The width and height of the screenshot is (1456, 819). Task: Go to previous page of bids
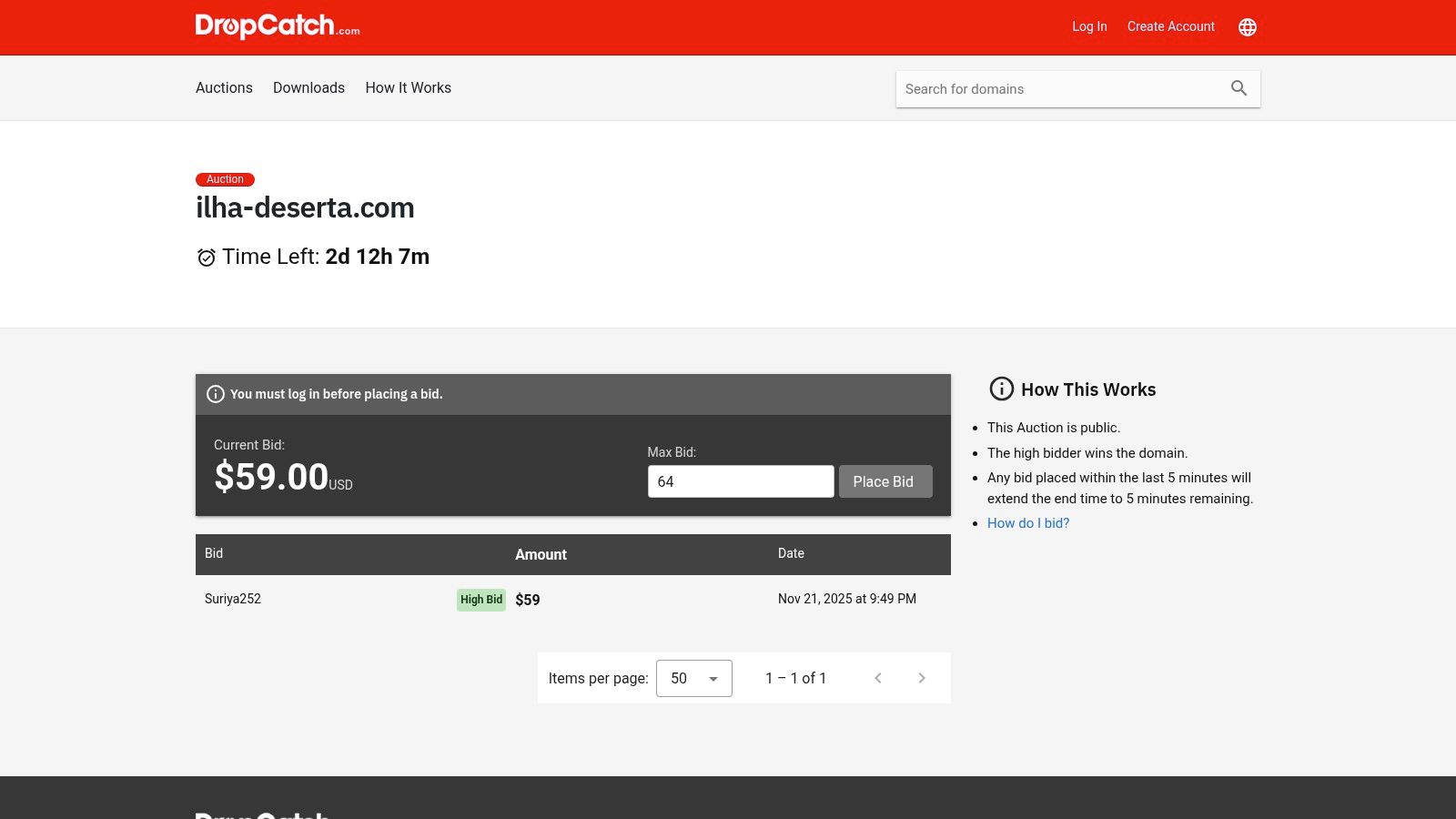tap(878, 678)
